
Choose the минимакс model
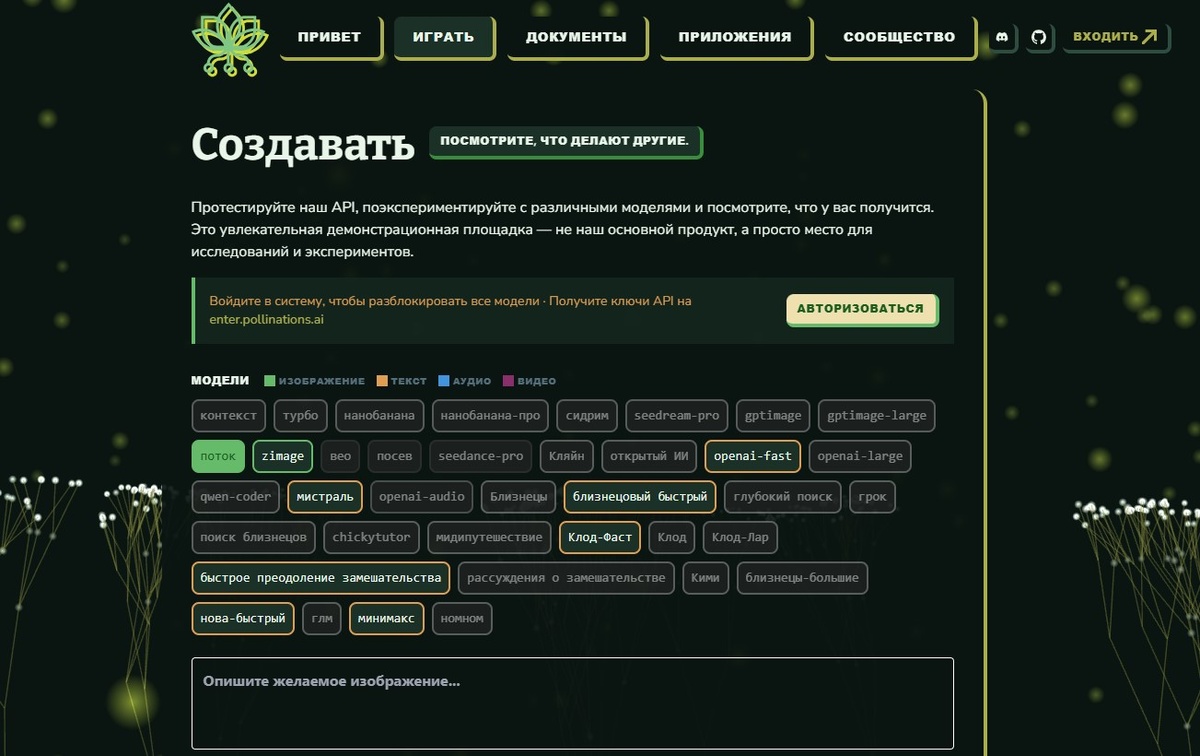(387, 618)
